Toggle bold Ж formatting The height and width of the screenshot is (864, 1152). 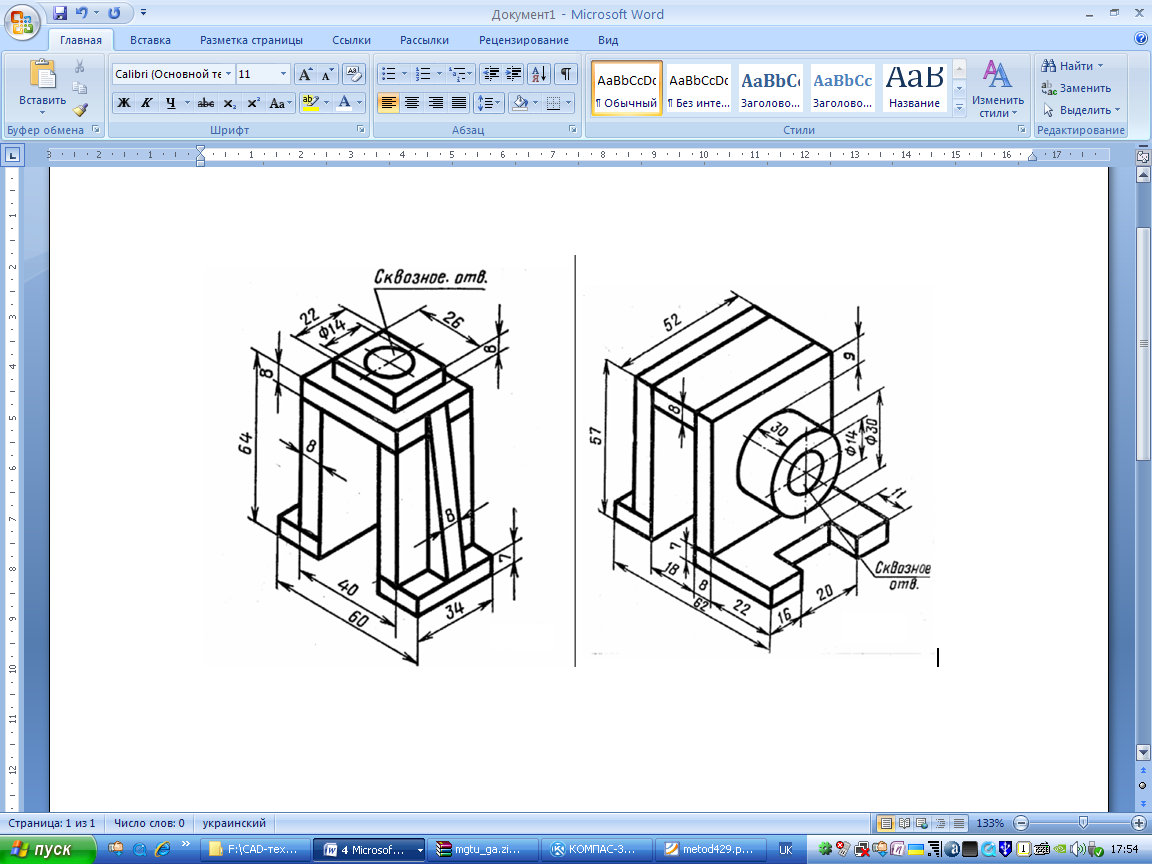click(x=124, y=103)
